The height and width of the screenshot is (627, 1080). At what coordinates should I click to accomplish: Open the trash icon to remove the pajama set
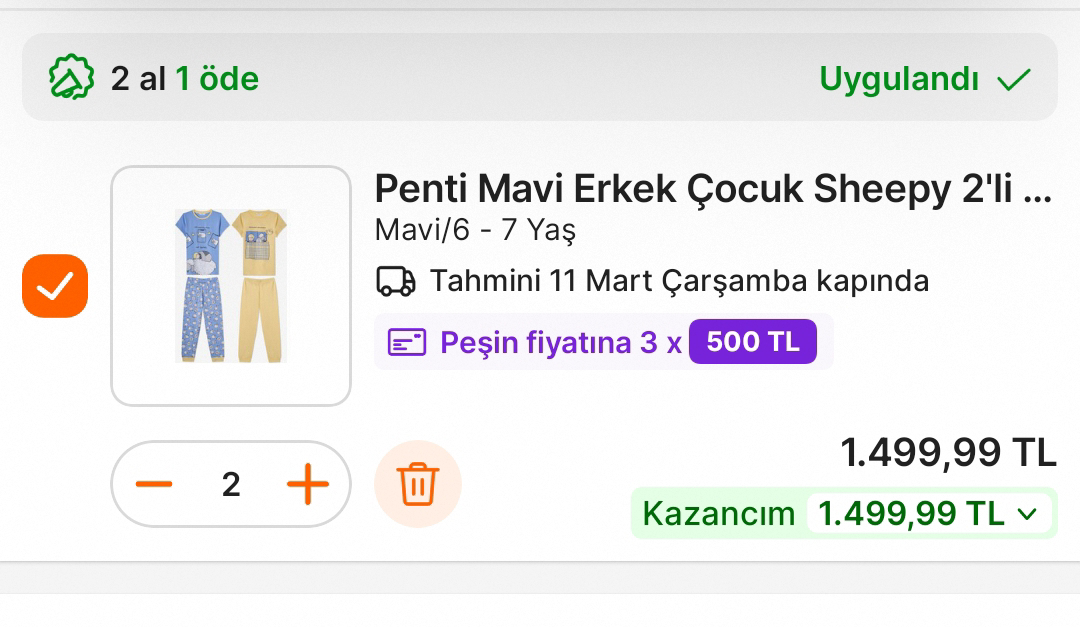click(x=417, y=484)
